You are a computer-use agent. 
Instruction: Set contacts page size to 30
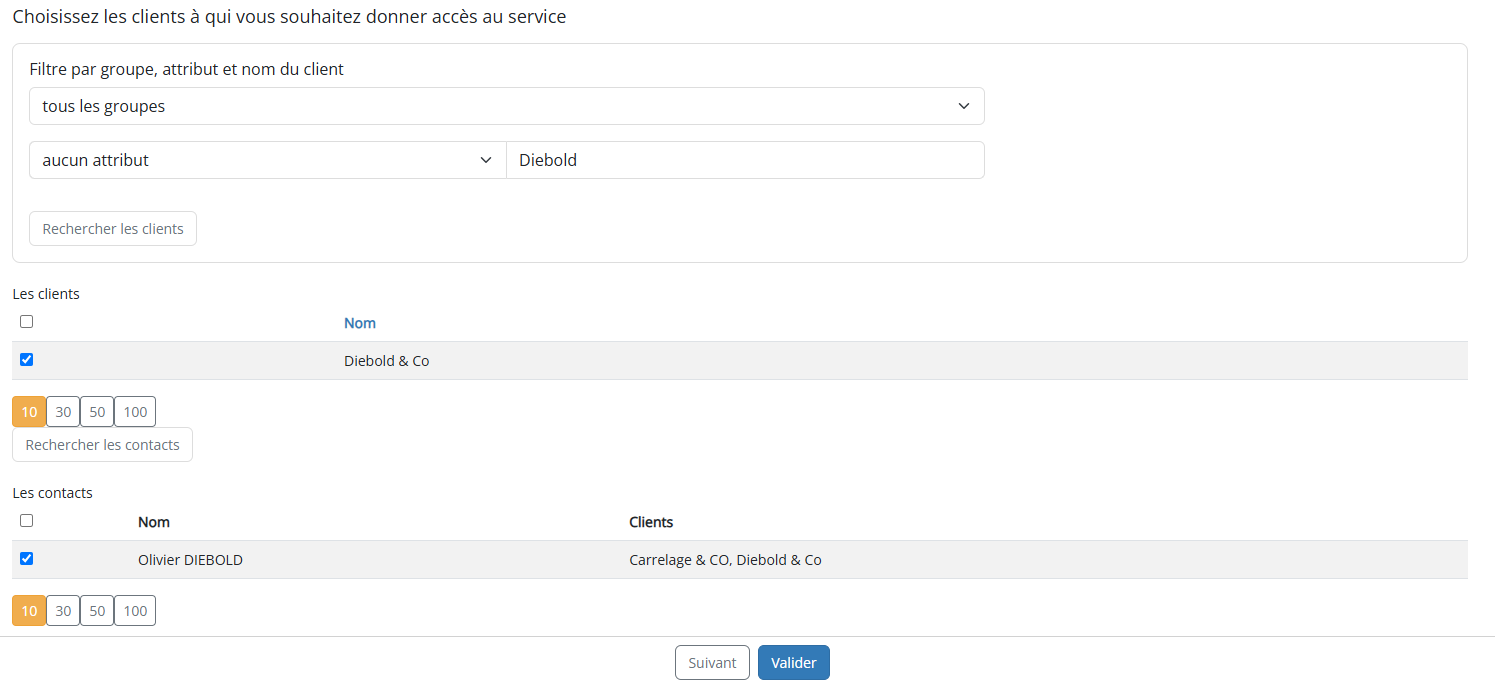[x=63, y=611]
